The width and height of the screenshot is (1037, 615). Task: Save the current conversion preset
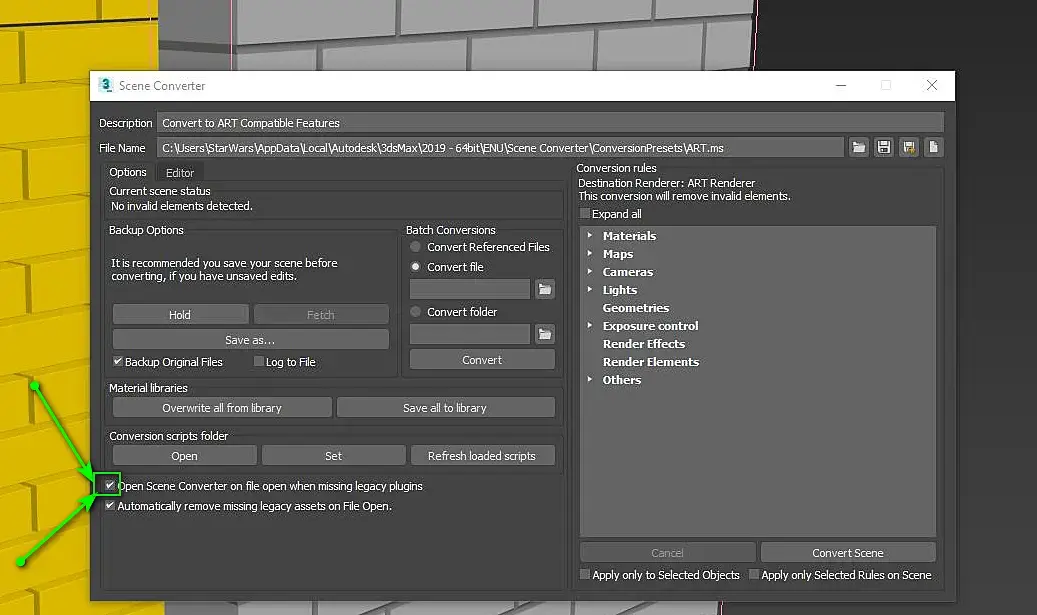pos(884,147)
